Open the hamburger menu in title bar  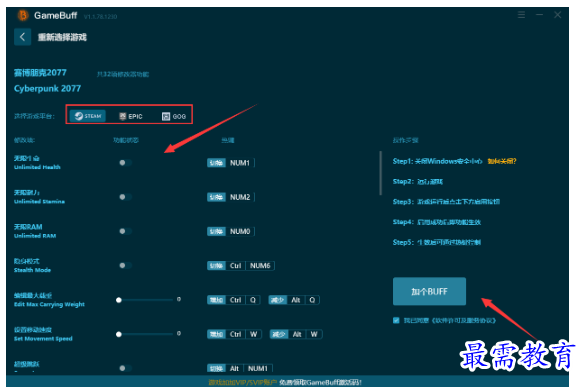(x=521, y=15)
